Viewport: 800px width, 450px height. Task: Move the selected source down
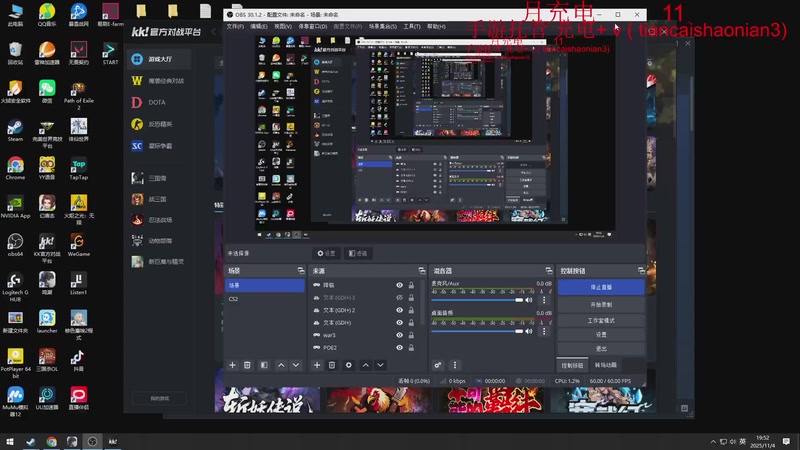point(380,365)
